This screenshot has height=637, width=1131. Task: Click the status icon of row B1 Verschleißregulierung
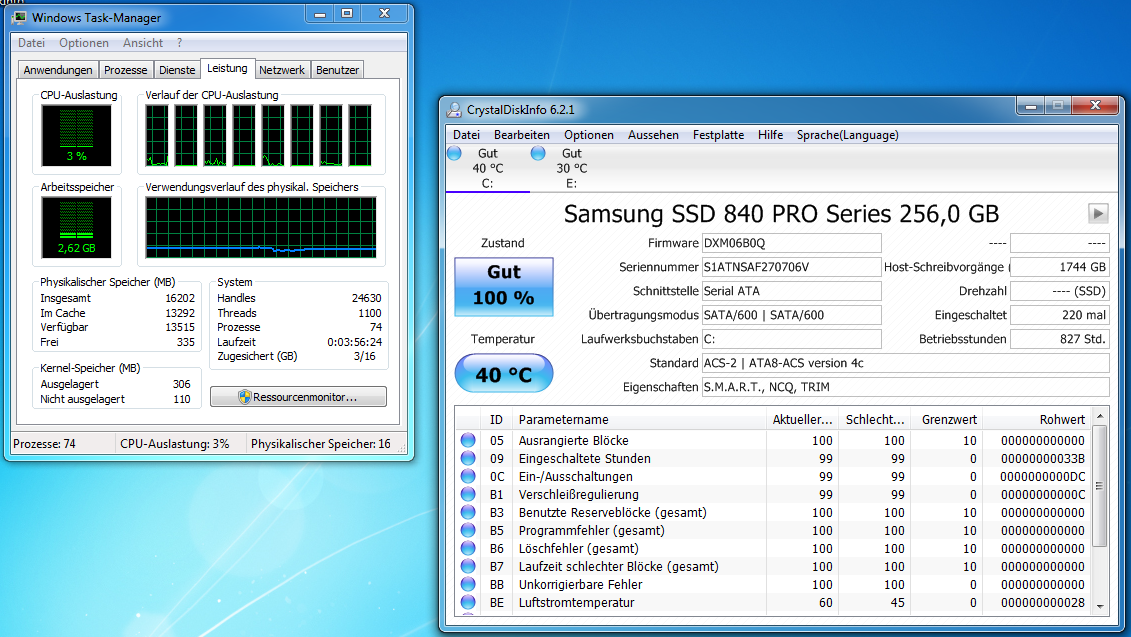point(468,494)
